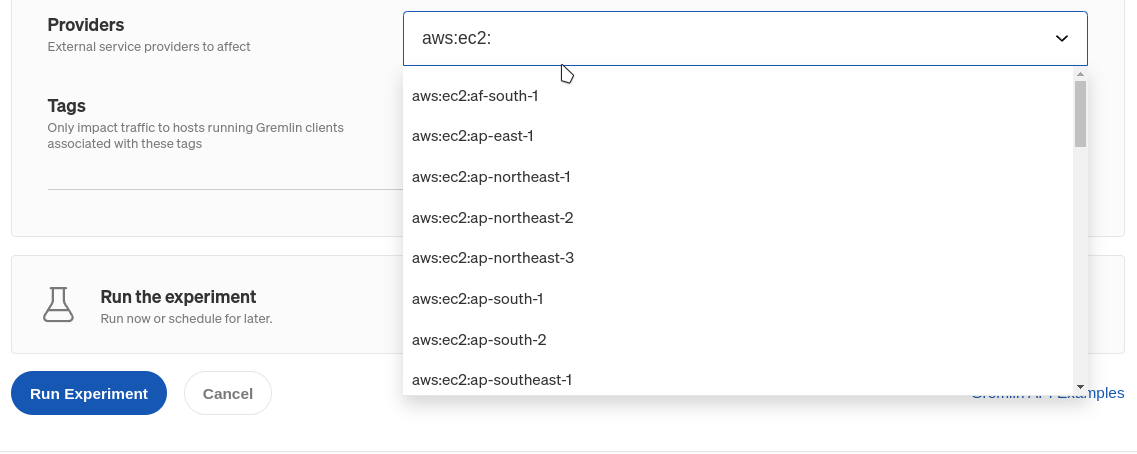Pick aws:ec2:ap-south-2 from dropdown
Image resolution: width=1137 pixels, height=454 pixels.
738,339
